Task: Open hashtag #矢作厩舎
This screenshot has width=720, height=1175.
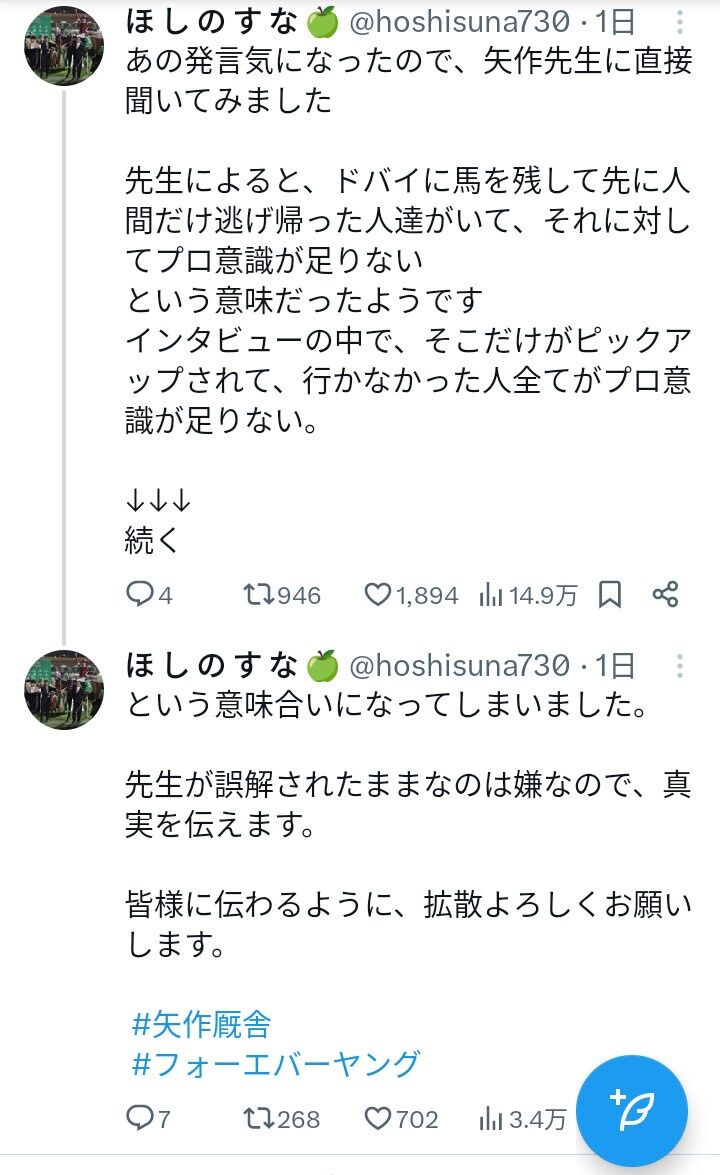Action: click(201, 1024)
